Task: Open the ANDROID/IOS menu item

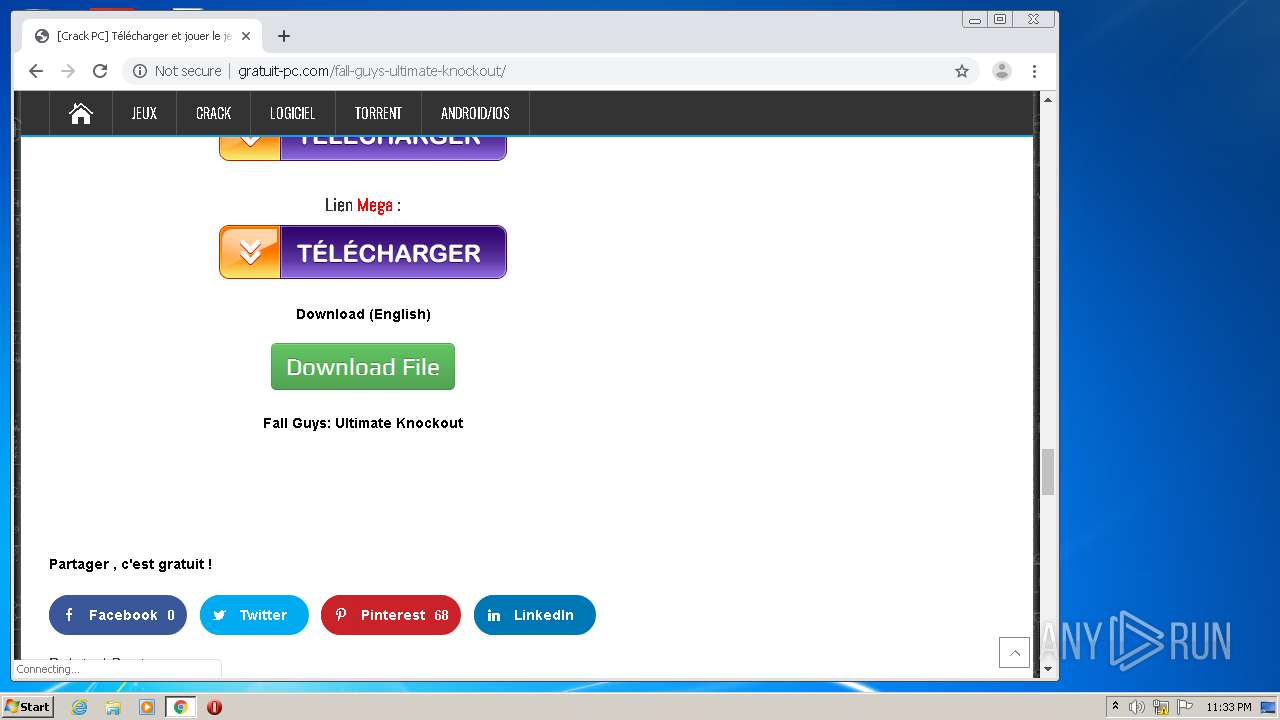Action: pos(475,113)
